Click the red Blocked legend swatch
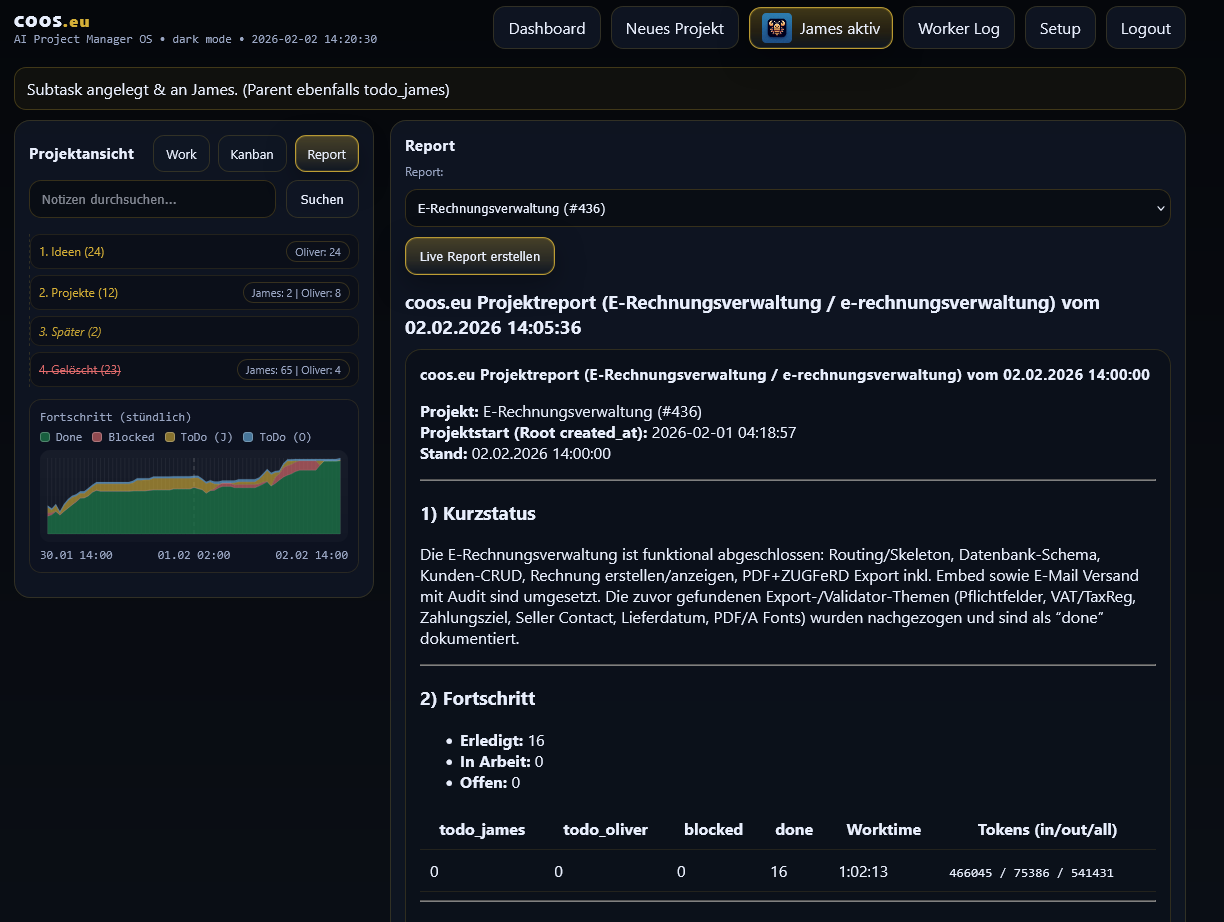 click(97, 437)
